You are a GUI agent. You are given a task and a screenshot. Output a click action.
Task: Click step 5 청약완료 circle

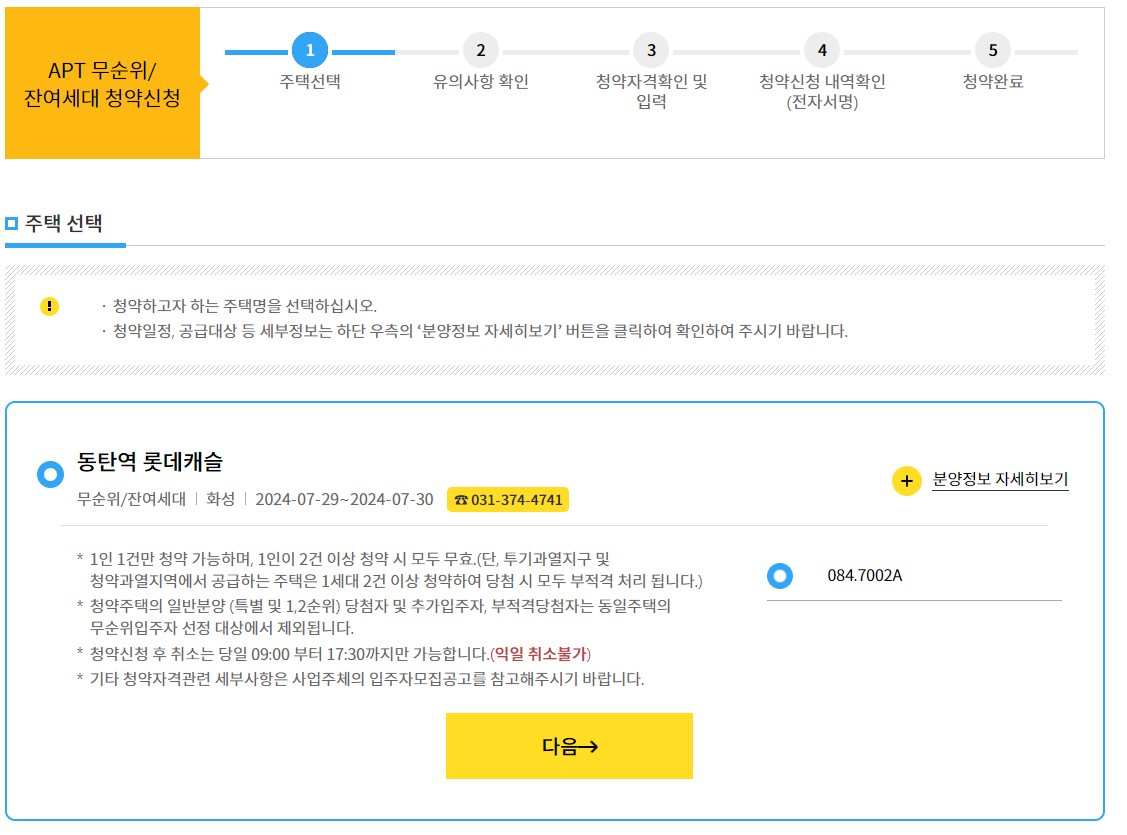(x=993, y=50)
